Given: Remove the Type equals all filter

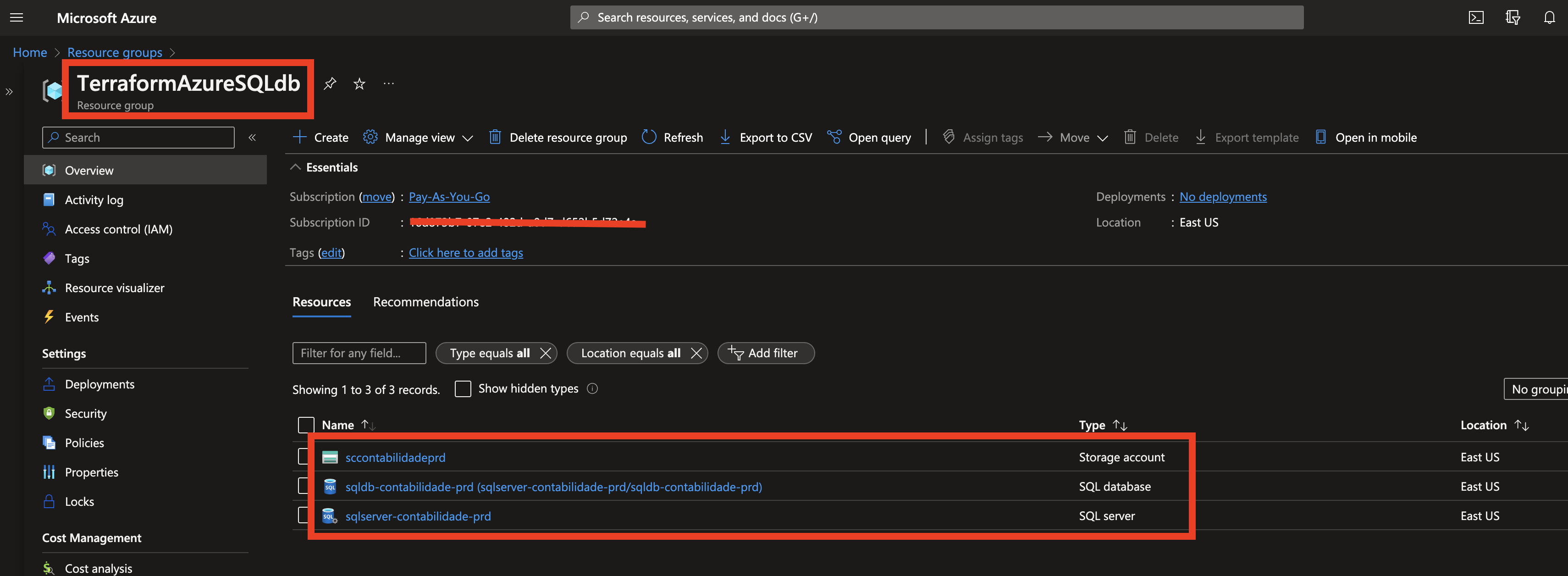Looking at the screenshot, I should 546,353.
